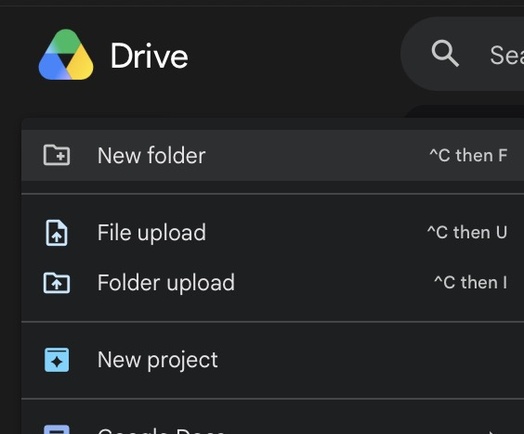Focus the Search in Drive field
This screenshot has height=434, width=524.
pos(463,54)
